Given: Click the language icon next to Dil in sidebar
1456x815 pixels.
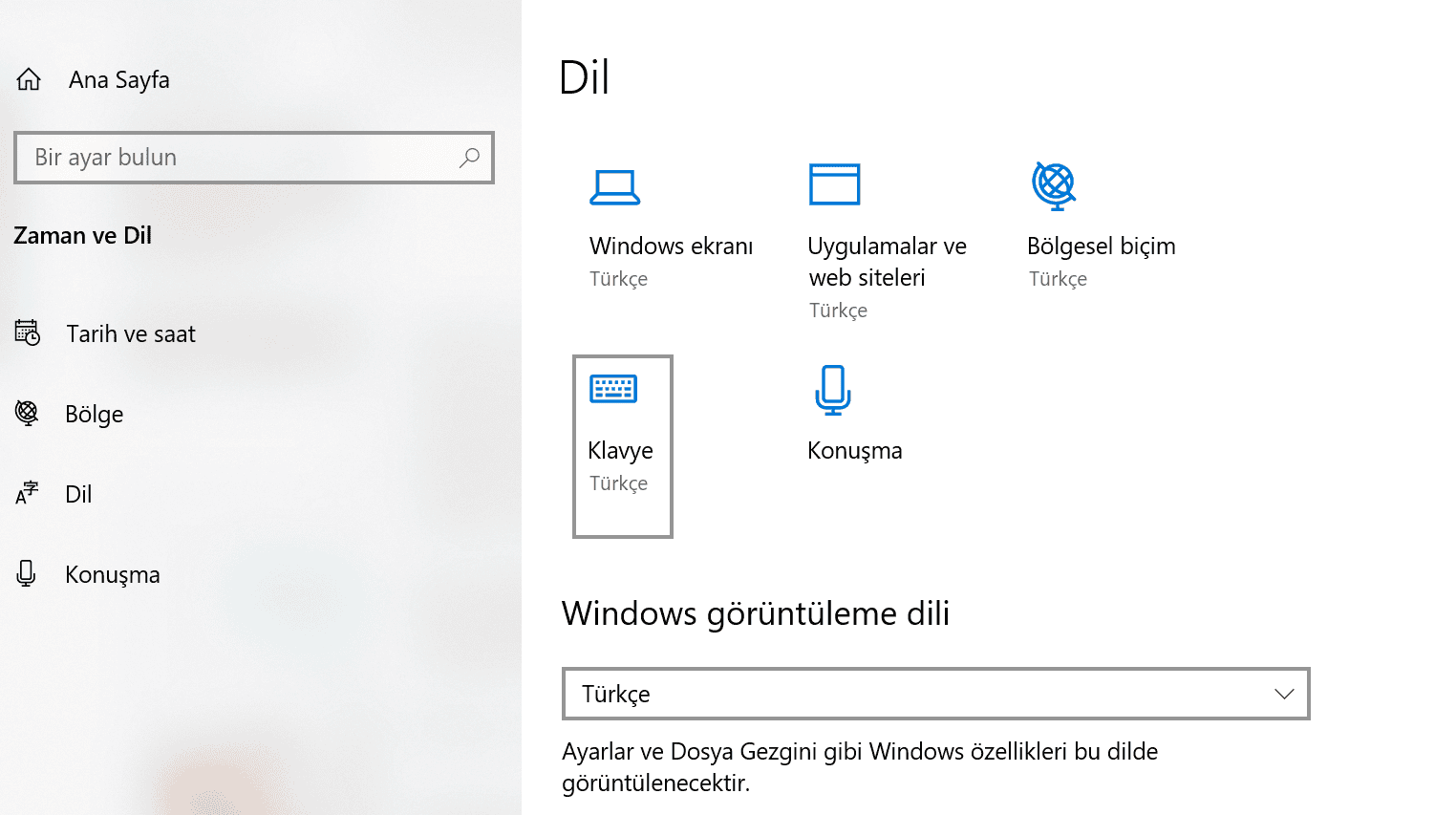Looking at the screenshot, I should click(27, 493).
